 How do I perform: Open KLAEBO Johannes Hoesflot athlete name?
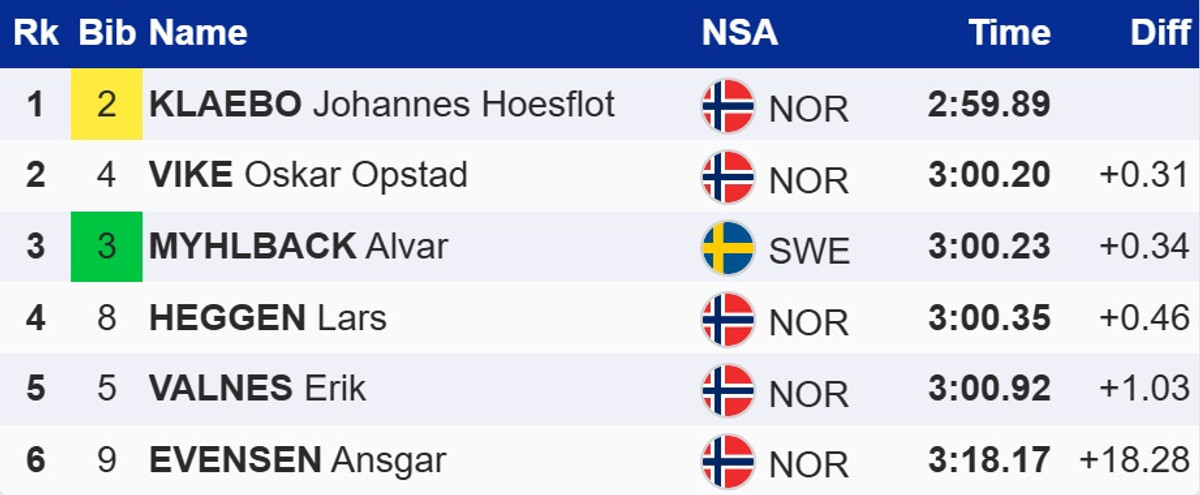coord(381,104)
